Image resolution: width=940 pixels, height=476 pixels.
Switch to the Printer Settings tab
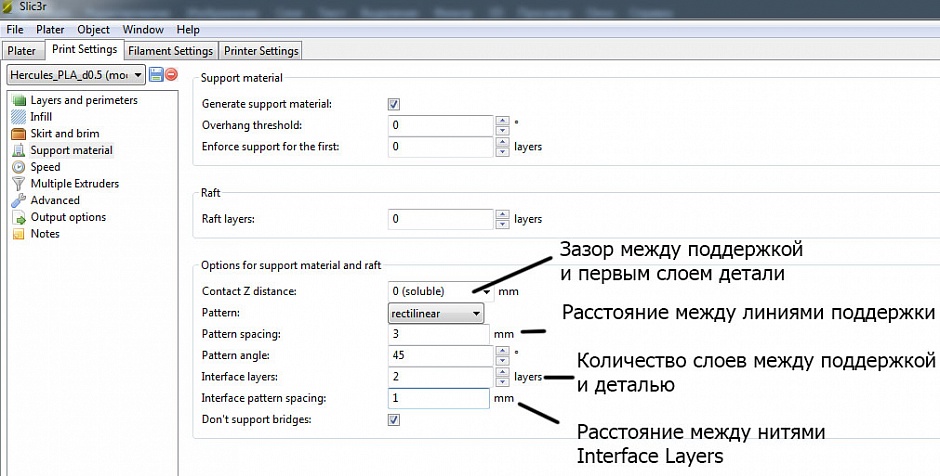[x=261, y=51]
